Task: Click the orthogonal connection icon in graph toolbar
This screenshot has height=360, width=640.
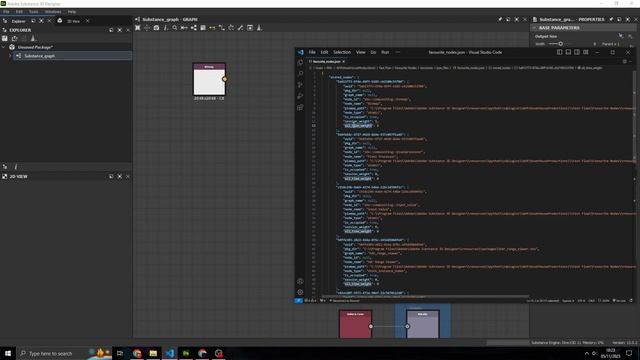Action: [x=222, y=28]
